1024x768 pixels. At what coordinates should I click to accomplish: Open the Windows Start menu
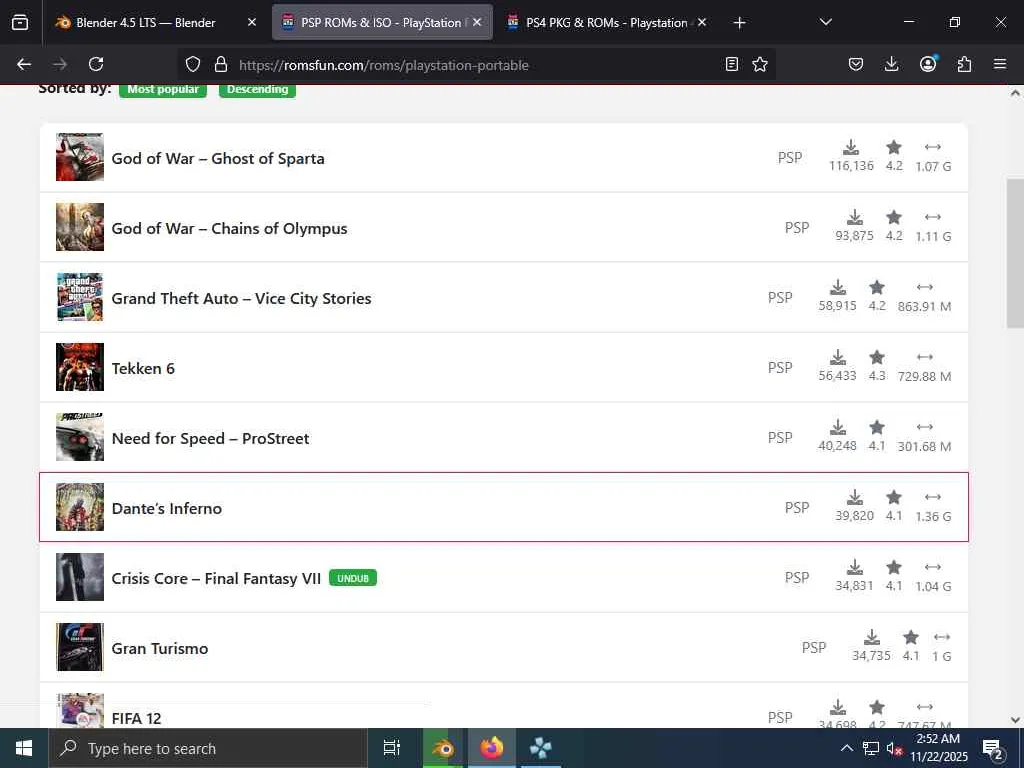pos(24,748)
